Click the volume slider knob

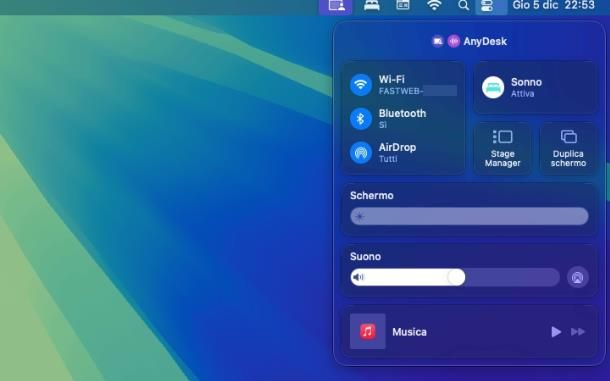click(456, 277)
